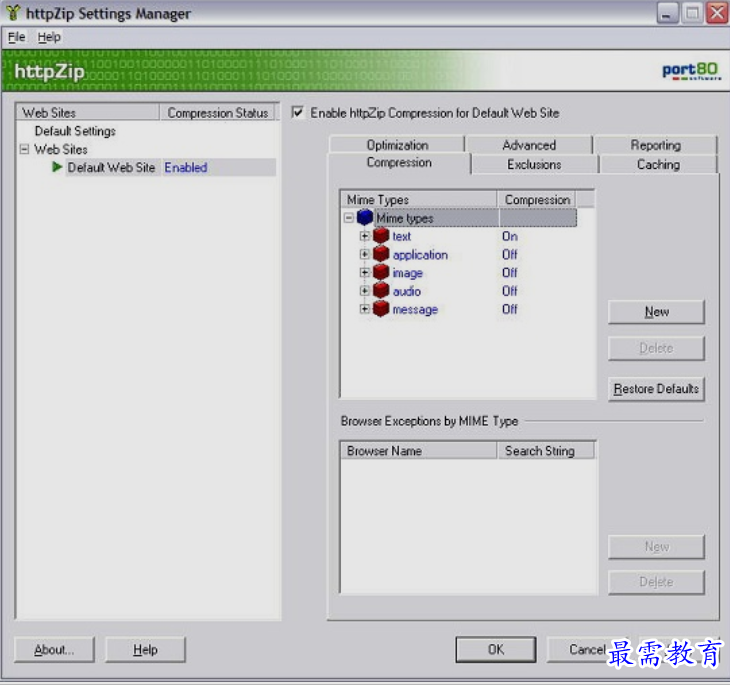Click the Delete button beside the Mime Types list

pyautogui.click(x=656, y=348)
